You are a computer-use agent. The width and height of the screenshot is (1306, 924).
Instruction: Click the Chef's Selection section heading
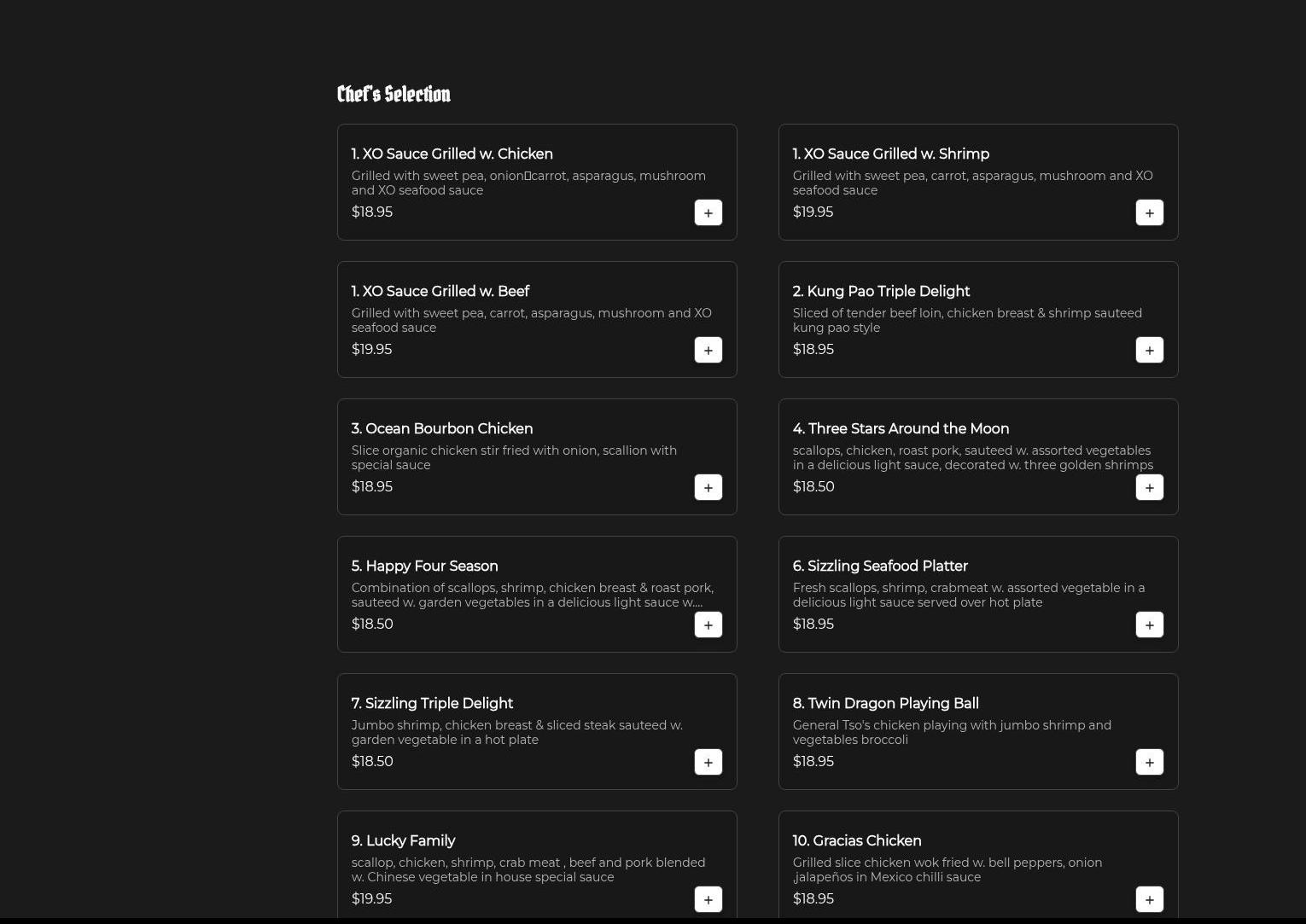point(394,94)
